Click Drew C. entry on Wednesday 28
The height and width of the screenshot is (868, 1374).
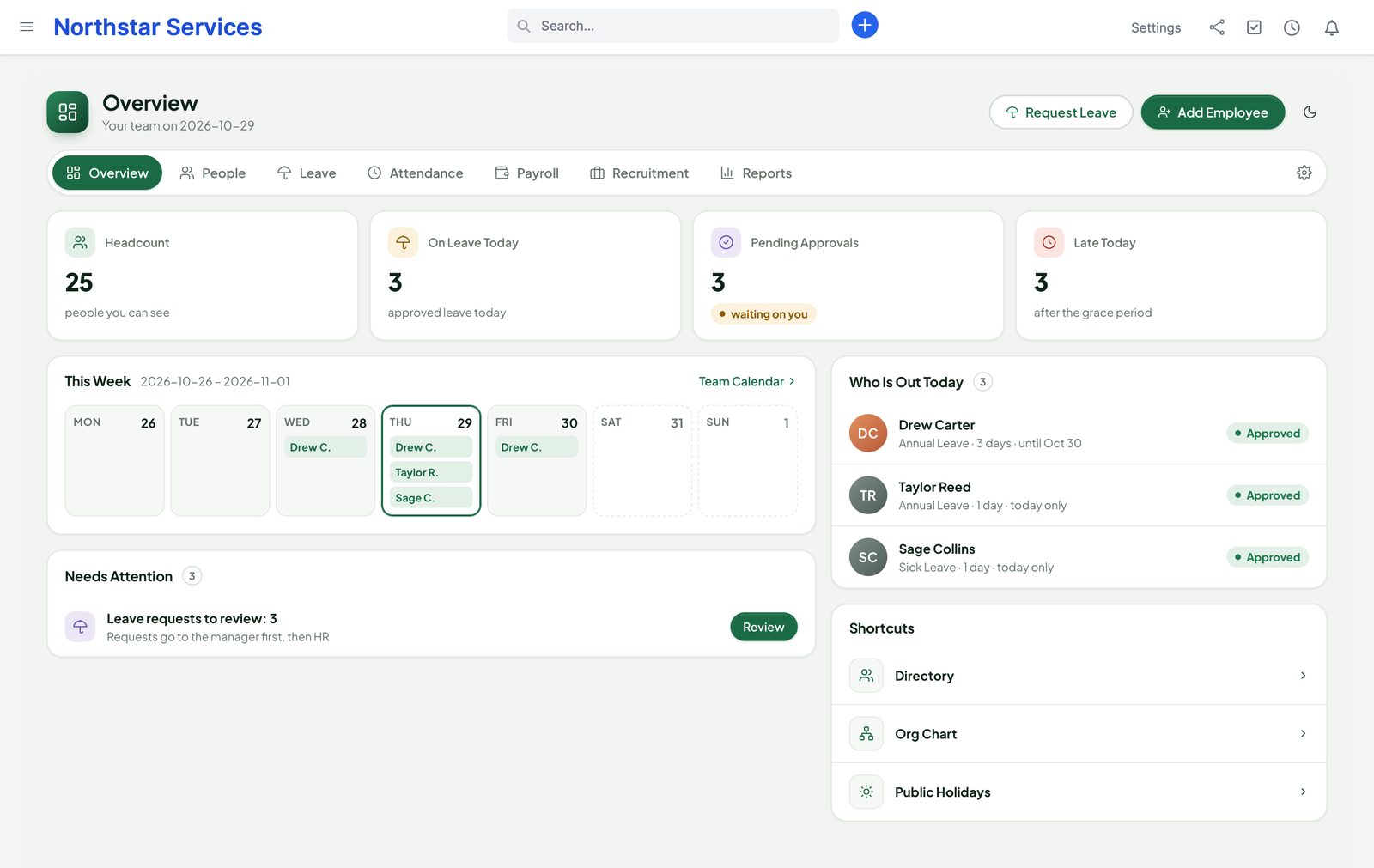click(x=325, y=447)
